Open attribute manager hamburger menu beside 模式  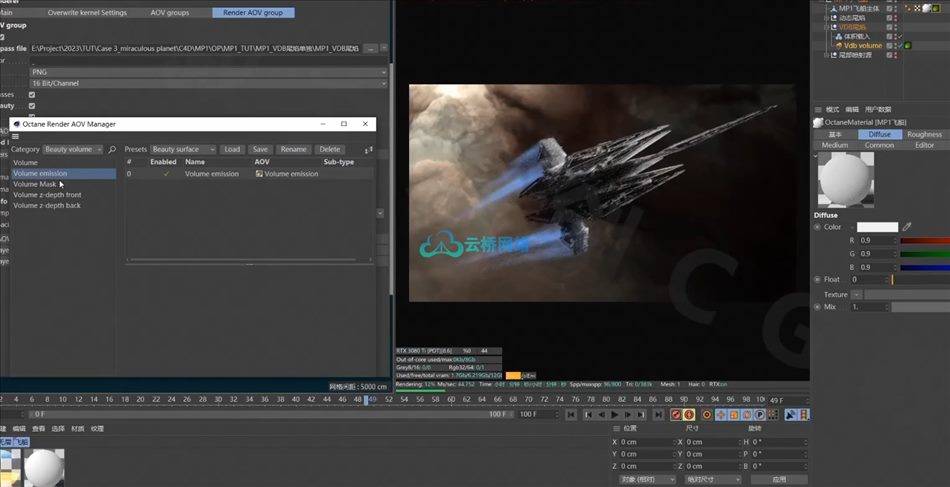tap(818, 110)
